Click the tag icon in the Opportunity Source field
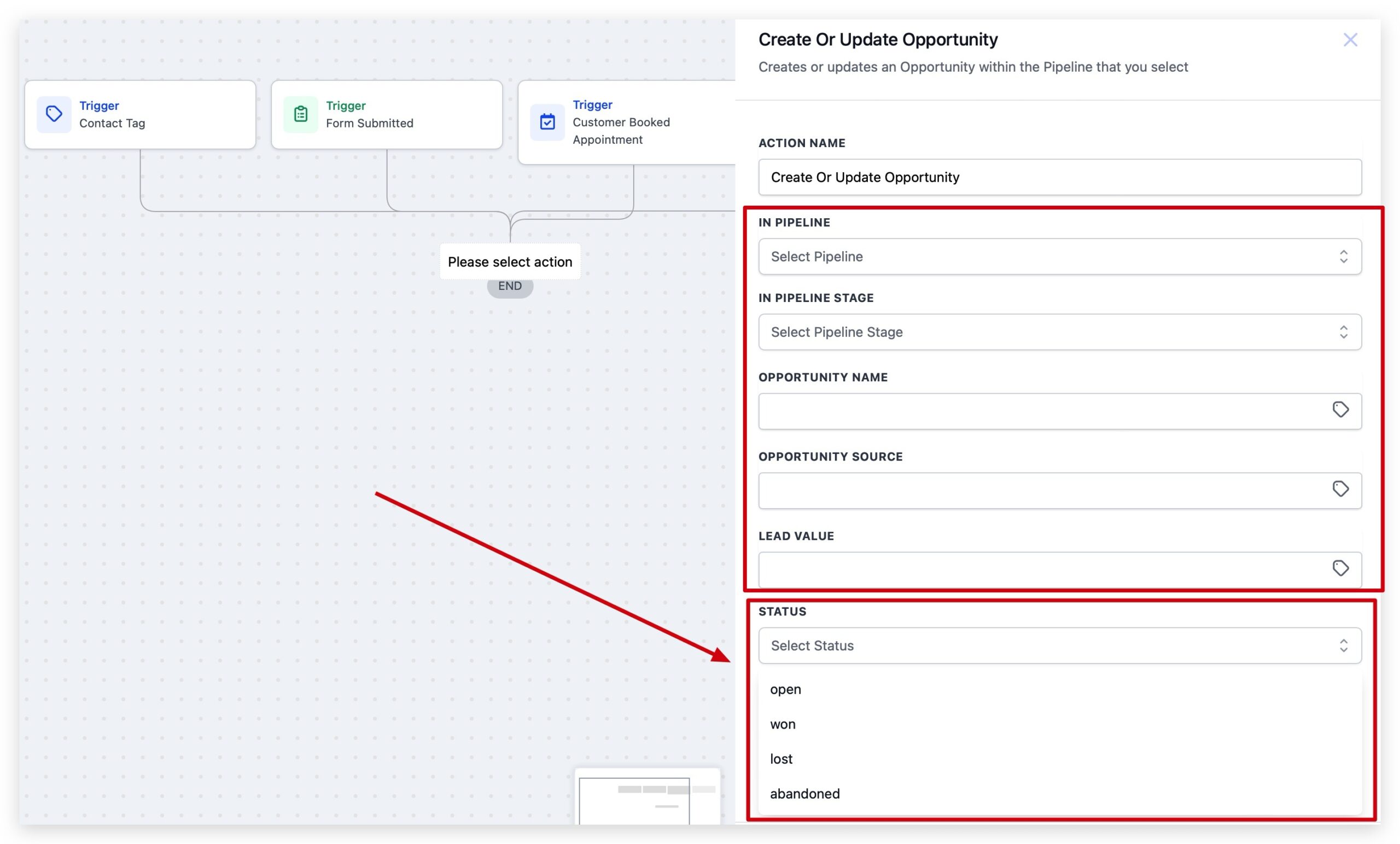Viewport: 1400px width, 844px height. [1340, 489]
